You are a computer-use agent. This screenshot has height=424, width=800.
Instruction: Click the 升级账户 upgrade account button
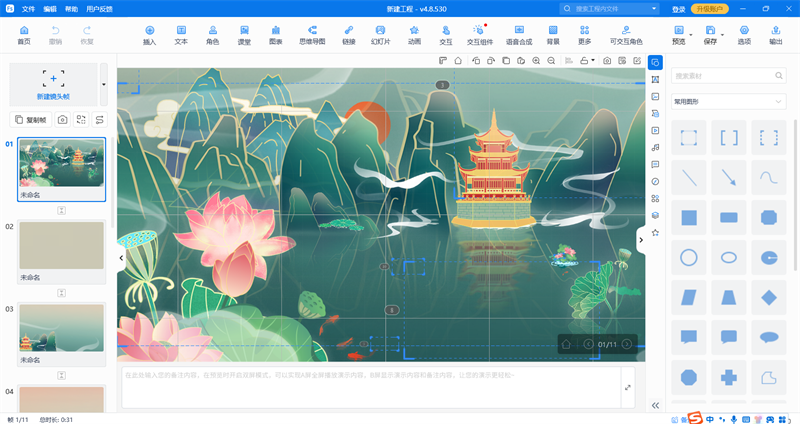710,9
